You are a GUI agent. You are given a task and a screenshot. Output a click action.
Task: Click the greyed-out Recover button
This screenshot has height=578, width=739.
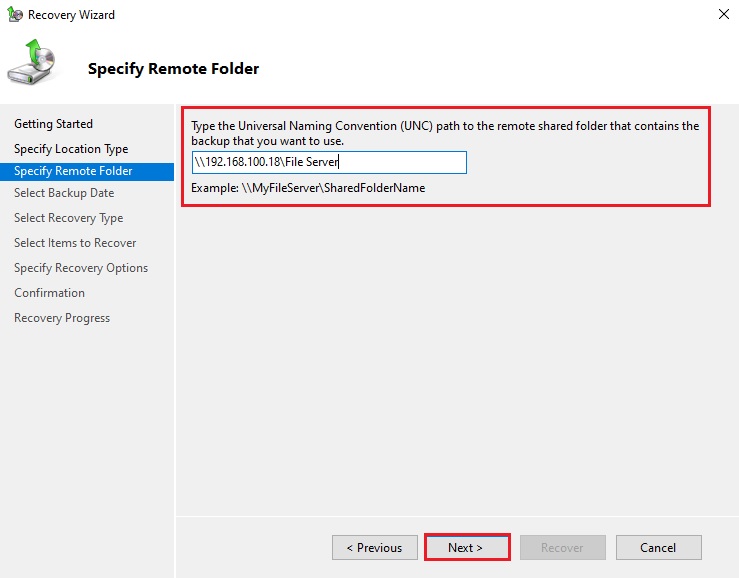coord(562,548)
